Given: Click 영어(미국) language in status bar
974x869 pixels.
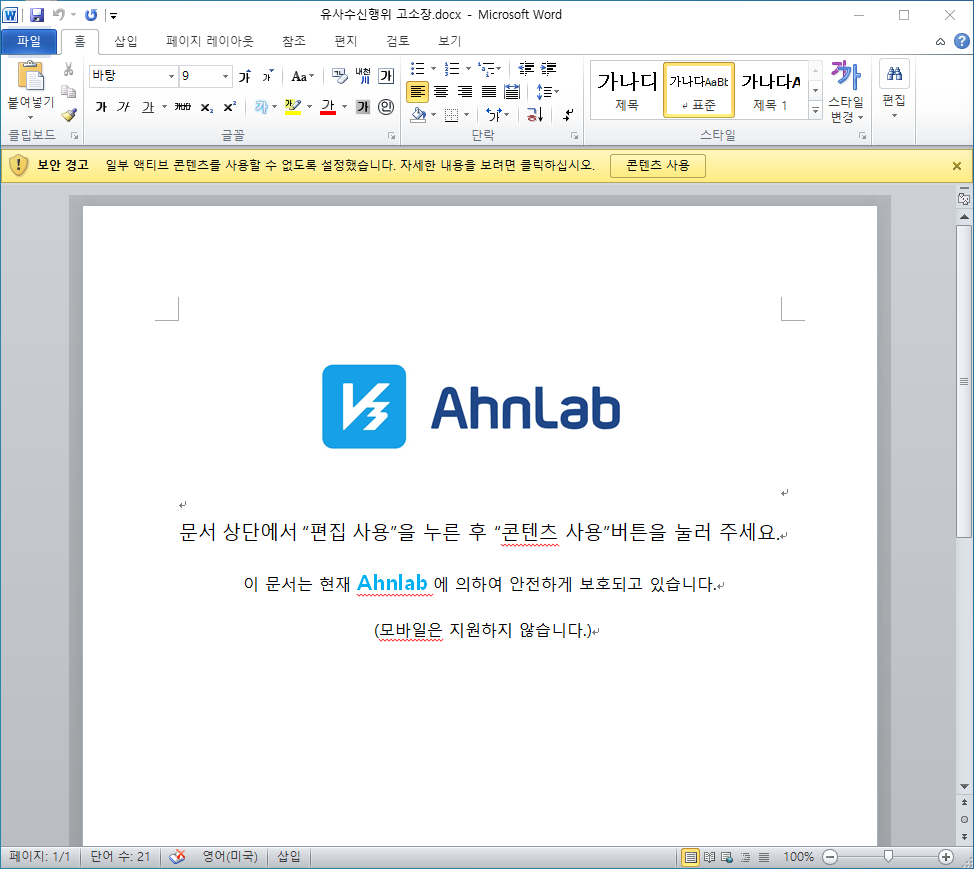Looking at the screenshot, I should [230, 857].
